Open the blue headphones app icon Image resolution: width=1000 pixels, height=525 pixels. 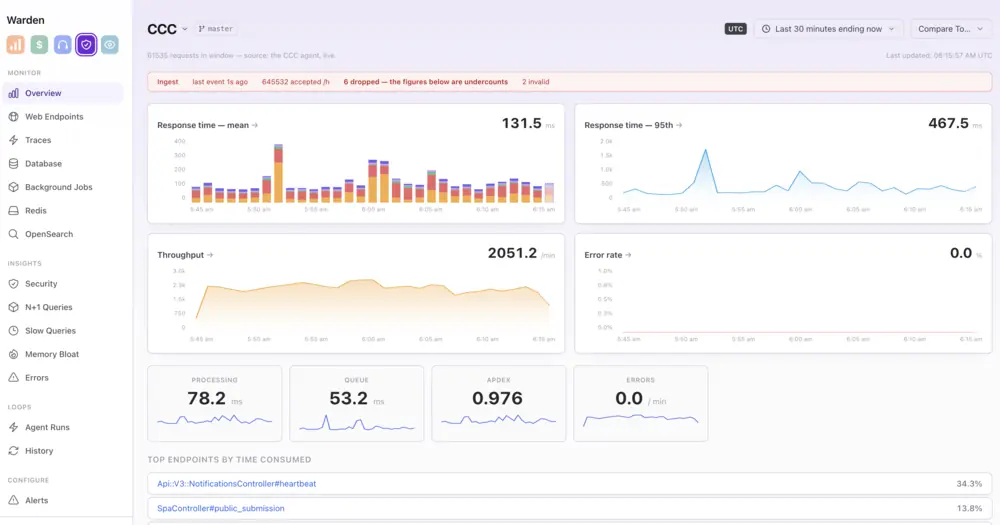[x=62, y=45]
